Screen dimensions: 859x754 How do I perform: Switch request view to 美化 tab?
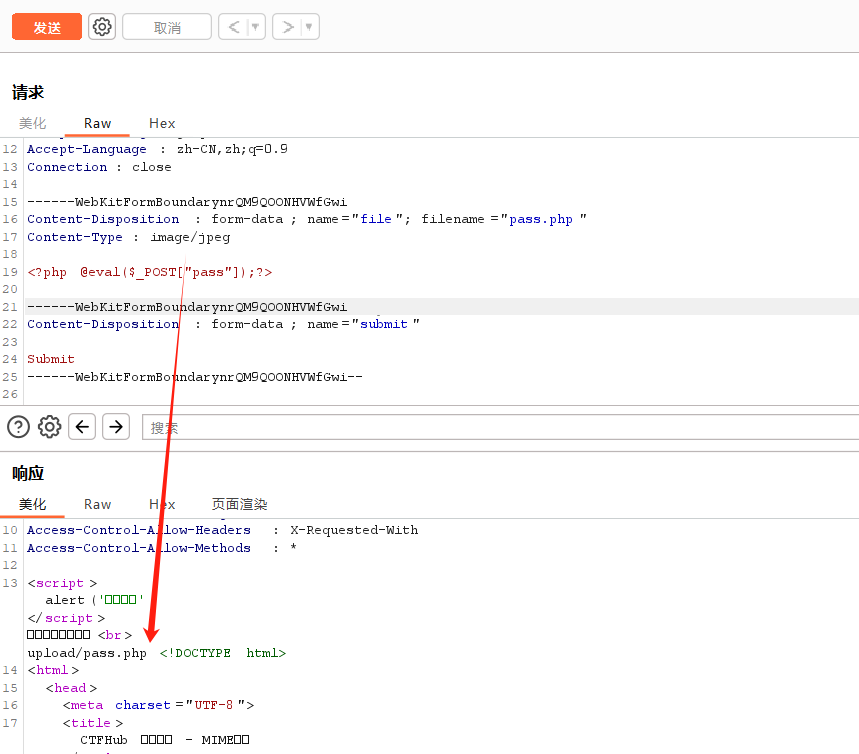[32, 123]
